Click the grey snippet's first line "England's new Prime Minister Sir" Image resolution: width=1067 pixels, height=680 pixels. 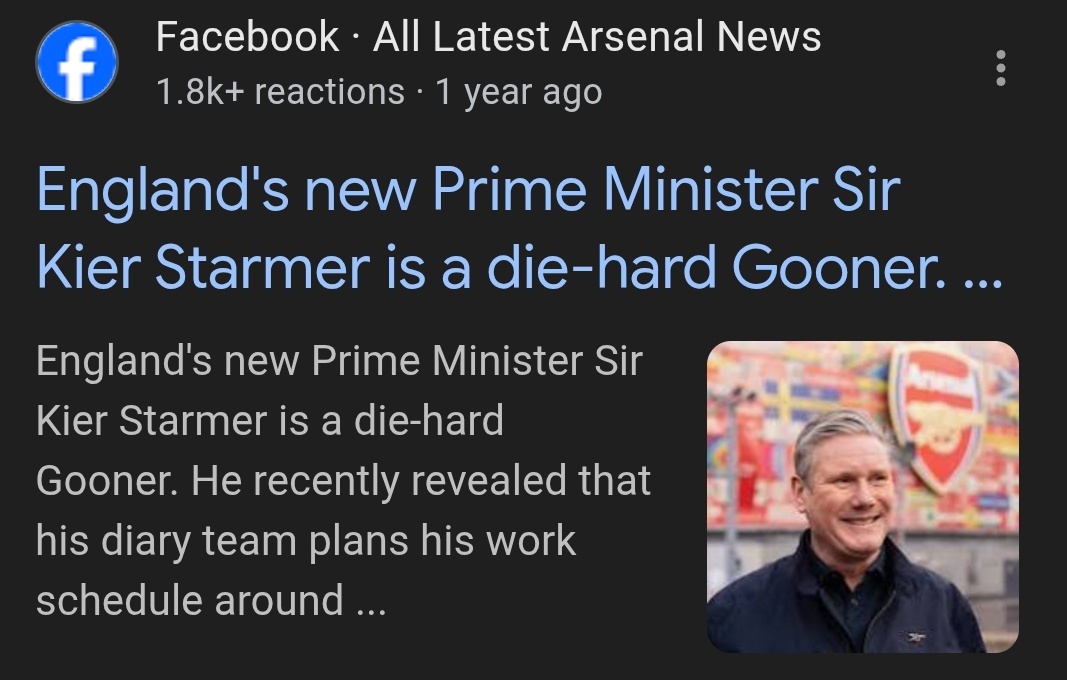point(339,361)
